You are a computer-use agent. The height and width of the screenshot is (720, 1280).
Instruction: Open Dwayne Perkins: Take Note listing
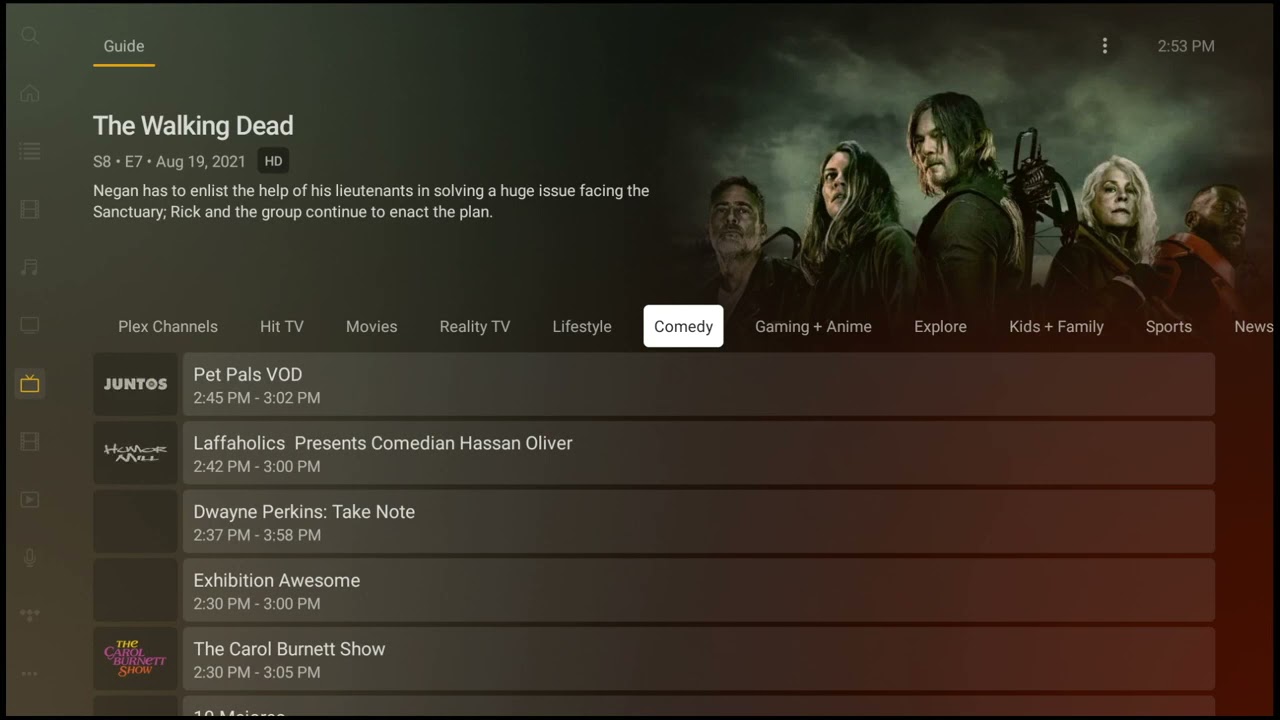tap(698, 521)
